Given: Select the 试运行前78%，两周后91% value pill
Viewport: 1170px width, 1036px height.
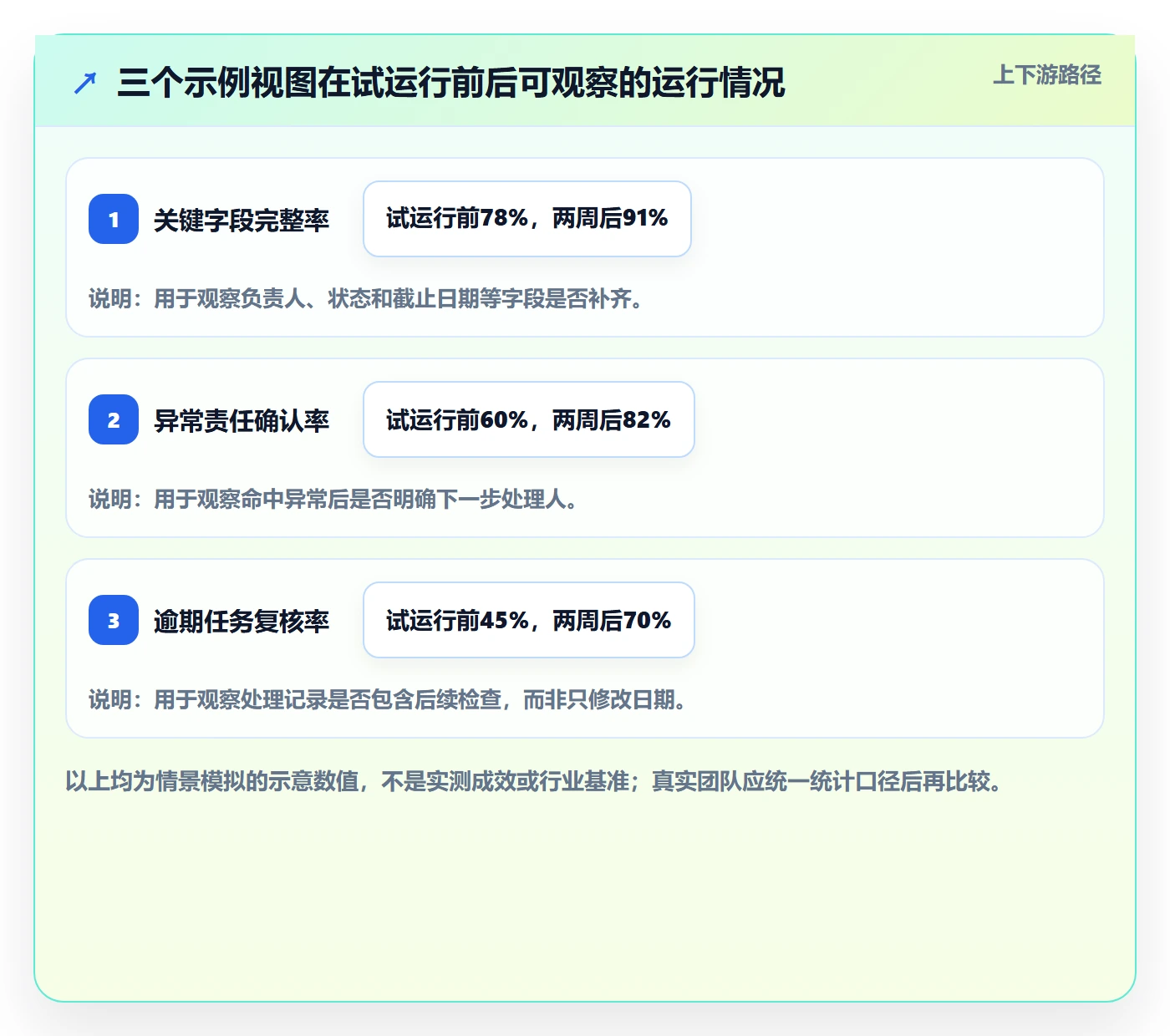Looking at the screenshot, I should click(x=527, y=219).
